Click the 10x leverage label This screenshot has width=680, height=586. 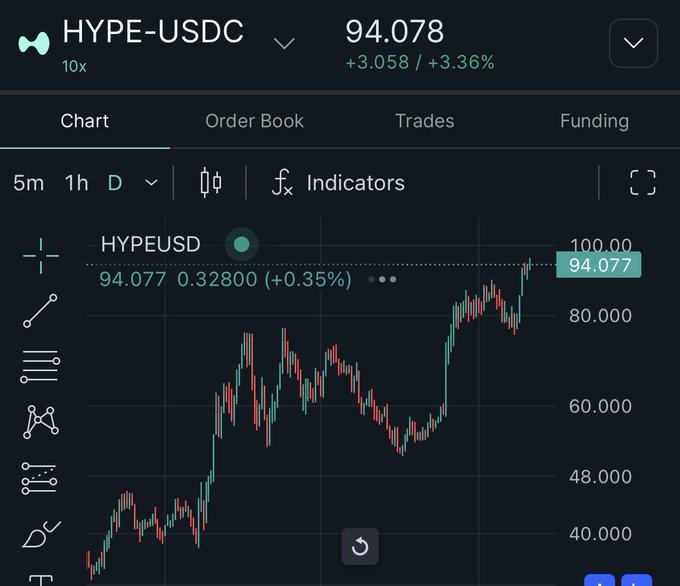(x=74, y=66)
